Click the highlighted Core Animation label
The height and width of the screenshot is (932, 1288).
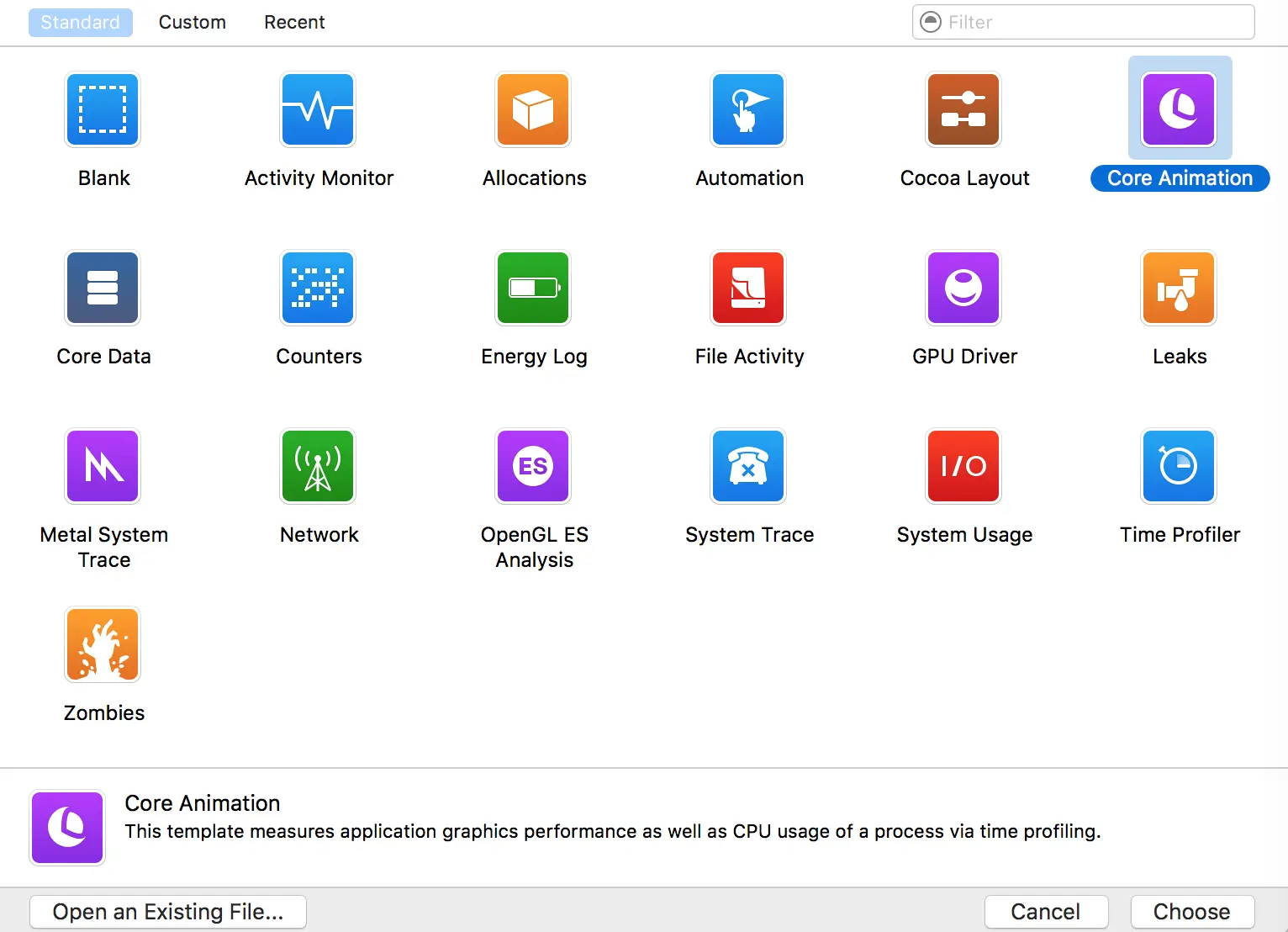point(1180,178)
